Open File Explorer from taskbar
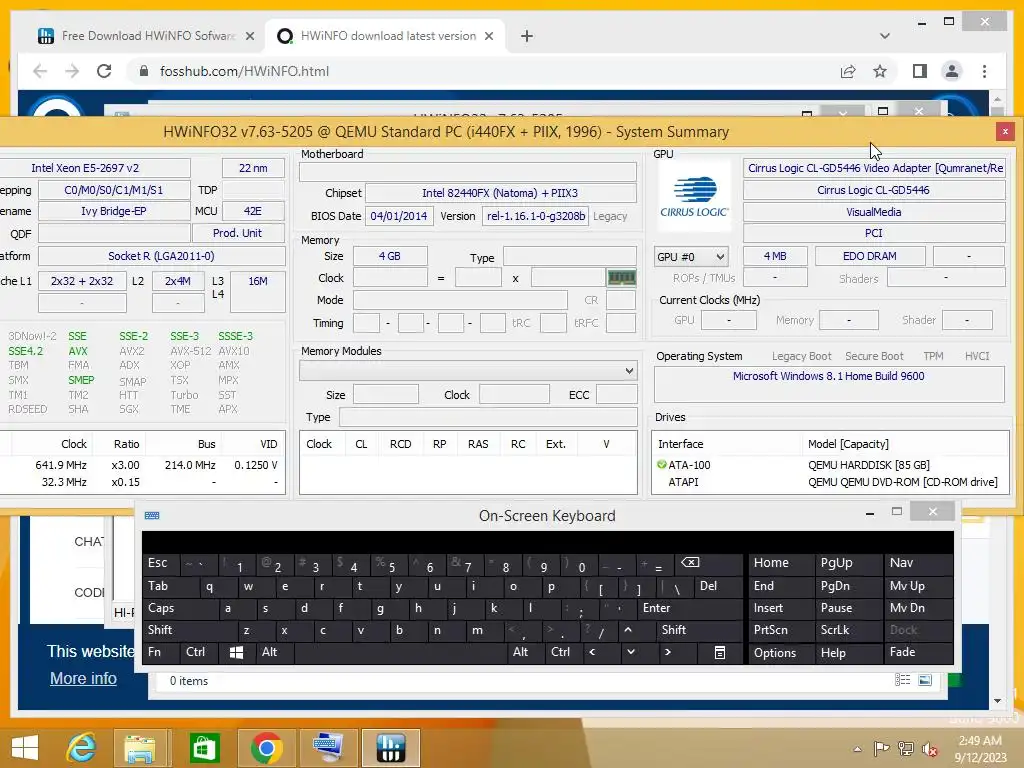1024x768 pixels. (140, 748)
